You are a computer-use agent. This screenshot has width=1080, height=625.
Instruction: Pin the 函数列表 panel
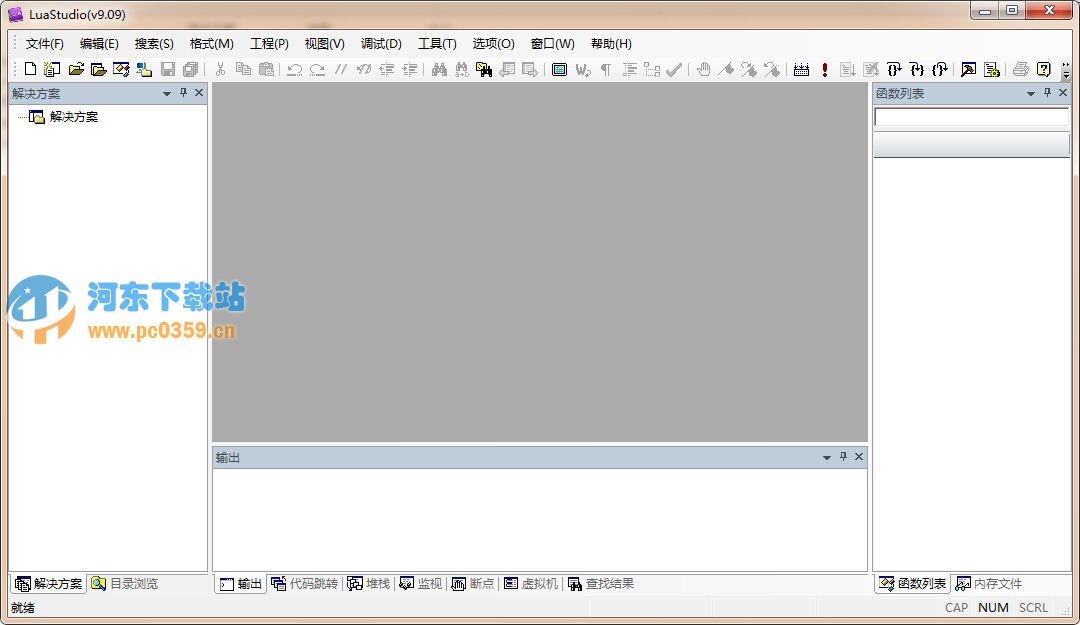coord(1047,93)
